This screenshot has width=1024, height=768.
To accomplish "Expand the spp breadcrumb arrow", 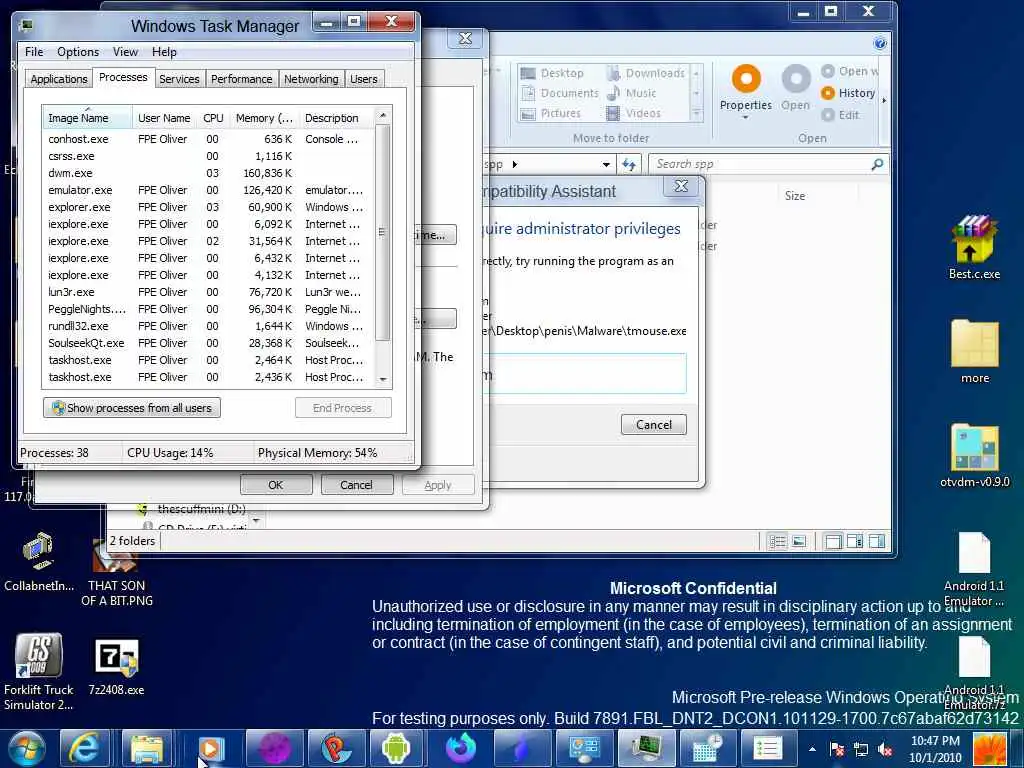I will 515,165.
